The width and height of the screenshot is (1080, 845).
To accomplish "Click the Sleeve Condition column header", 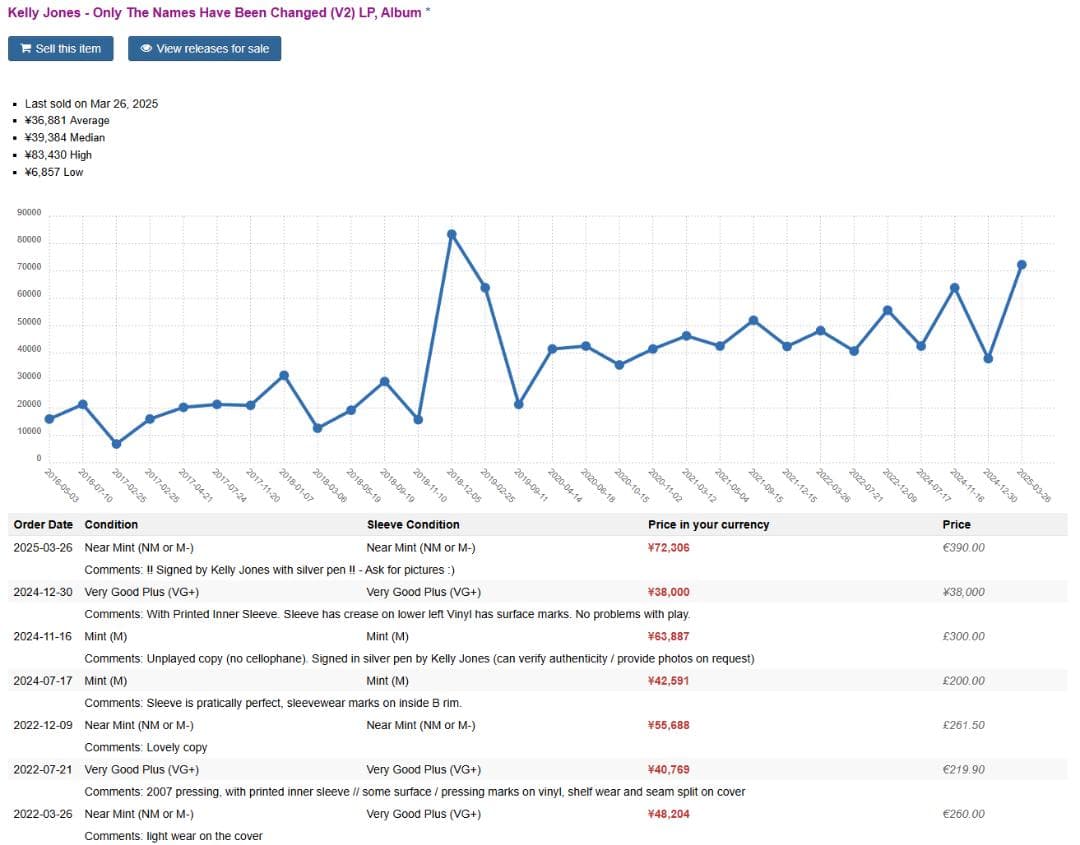I will click(x=413, y=524).
